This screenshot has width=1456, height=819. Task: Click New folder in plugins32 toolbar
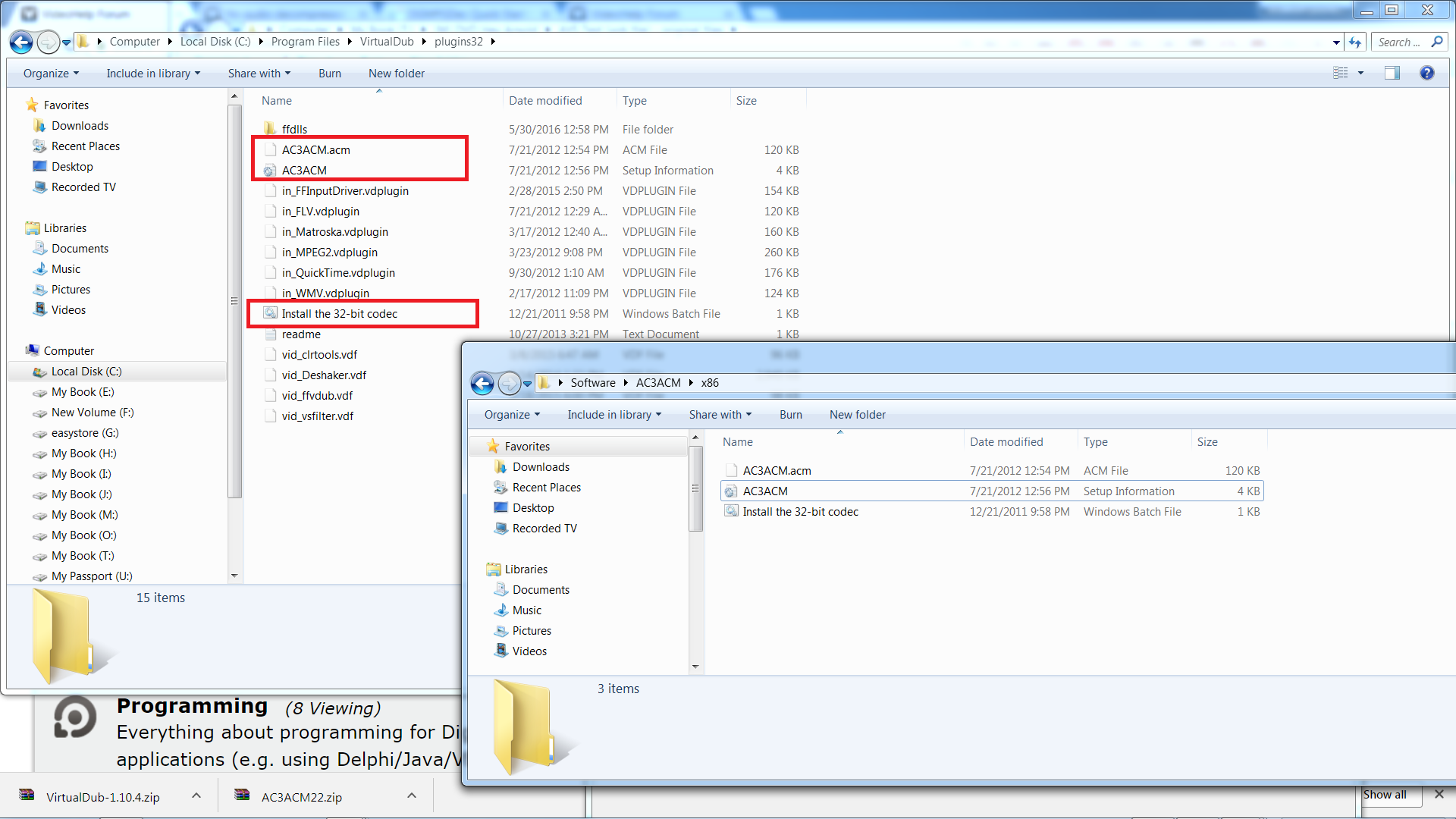tap(397, 74)
